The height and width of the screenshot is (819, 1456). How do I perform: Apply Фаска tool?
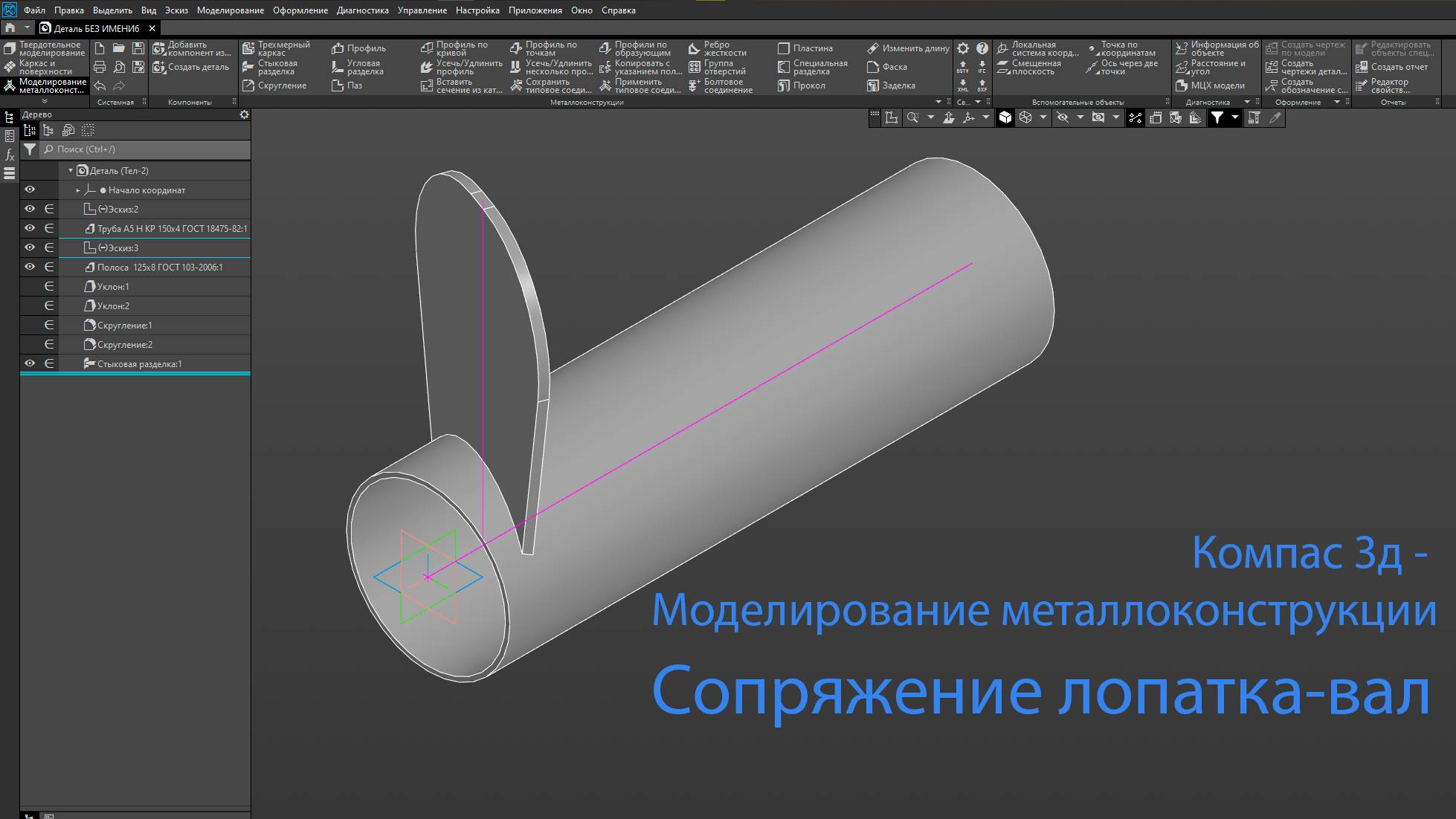pos(887,67)
